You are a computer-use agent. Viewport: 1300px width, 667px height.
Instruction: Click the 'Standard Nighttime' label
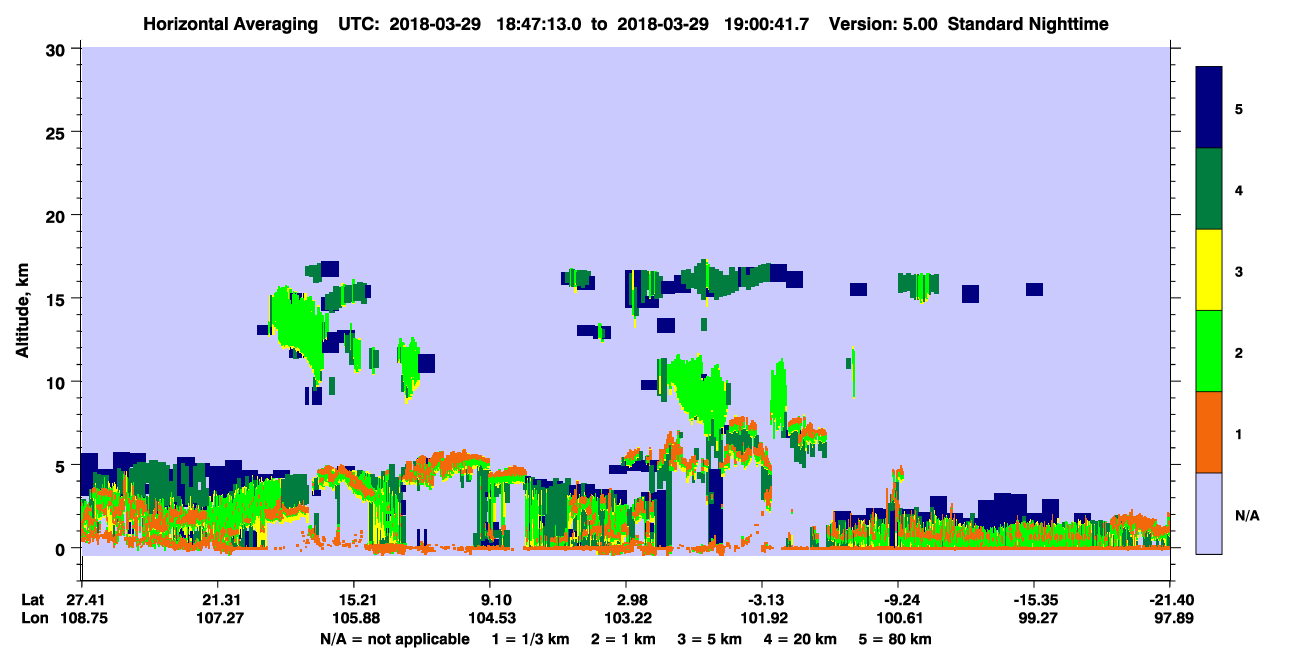click(x=1029, y=24)
